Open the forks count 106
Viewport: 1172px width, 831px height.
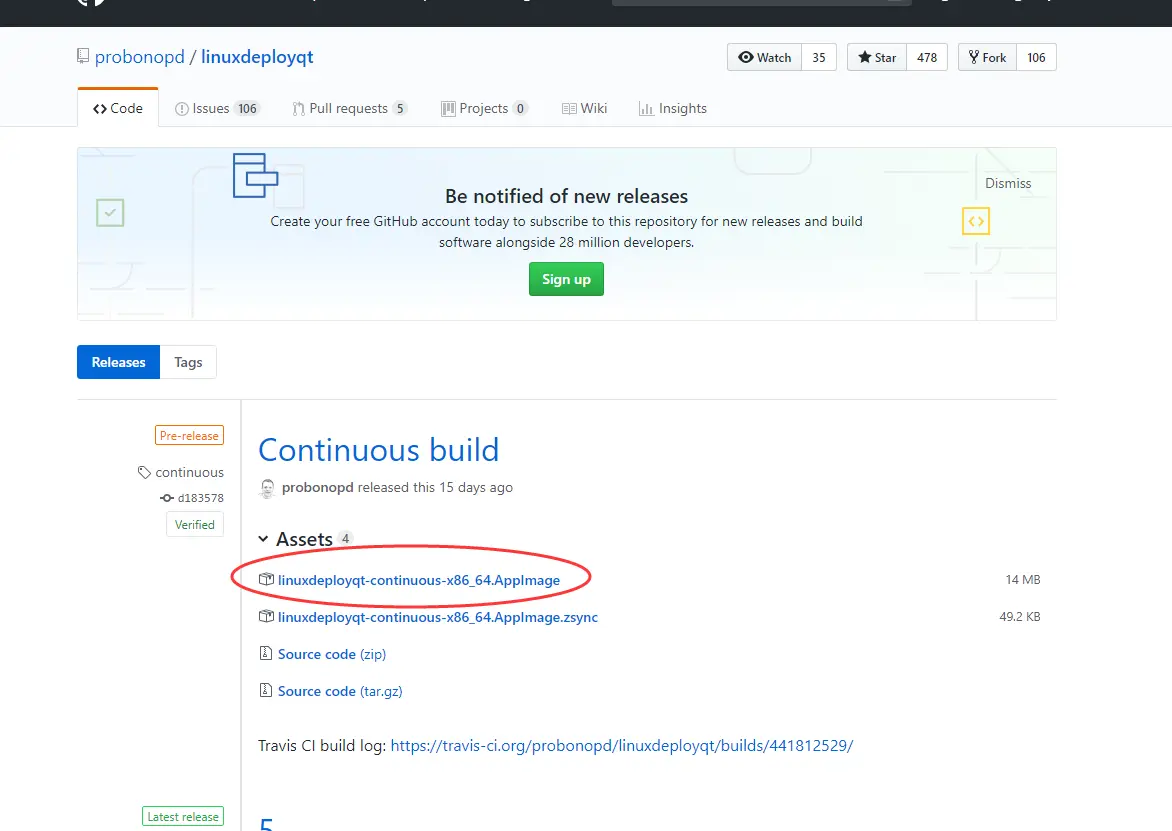1036,58
